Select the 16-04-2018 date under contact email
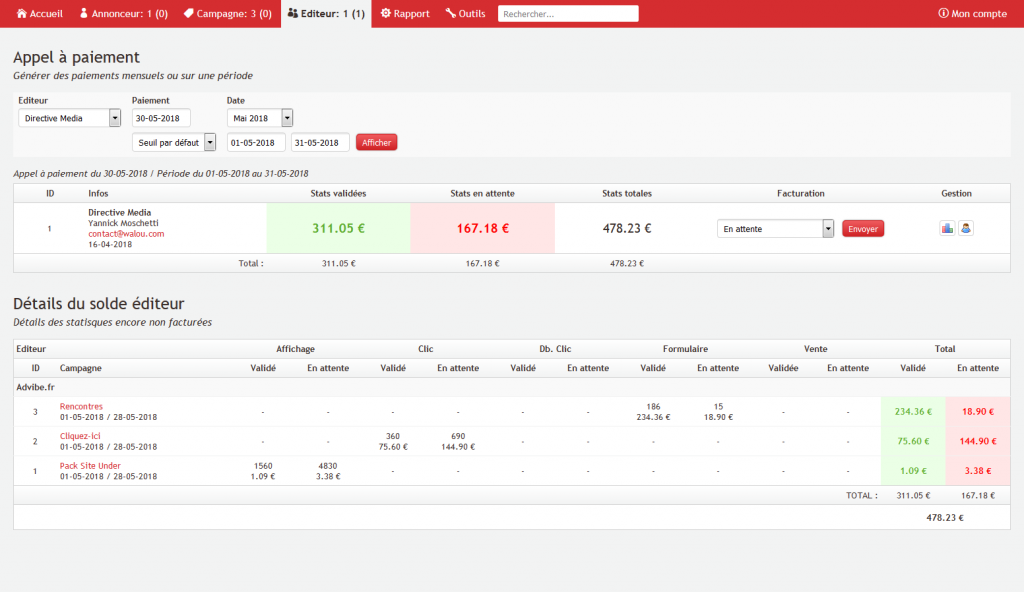The width and height of the screenshot is (1024, 592). (110, 244)
